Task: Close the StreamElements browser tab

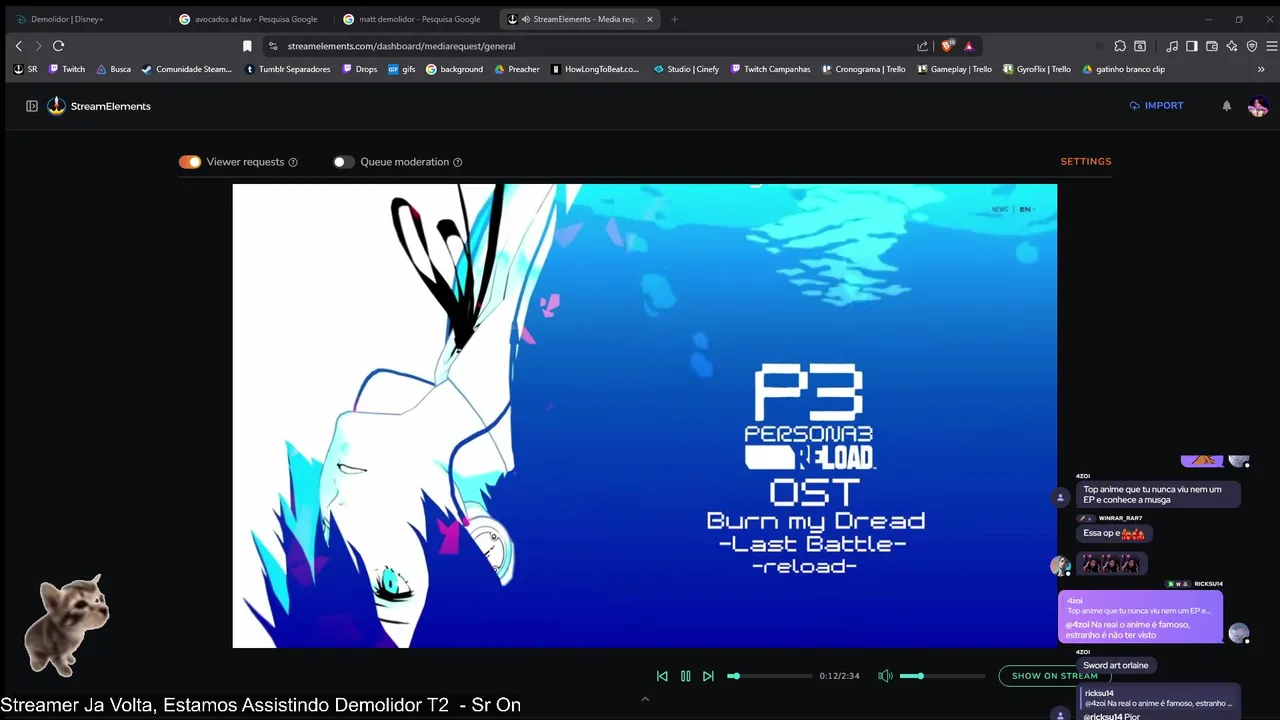Action: pyautogui.click(x=650, y=19)
